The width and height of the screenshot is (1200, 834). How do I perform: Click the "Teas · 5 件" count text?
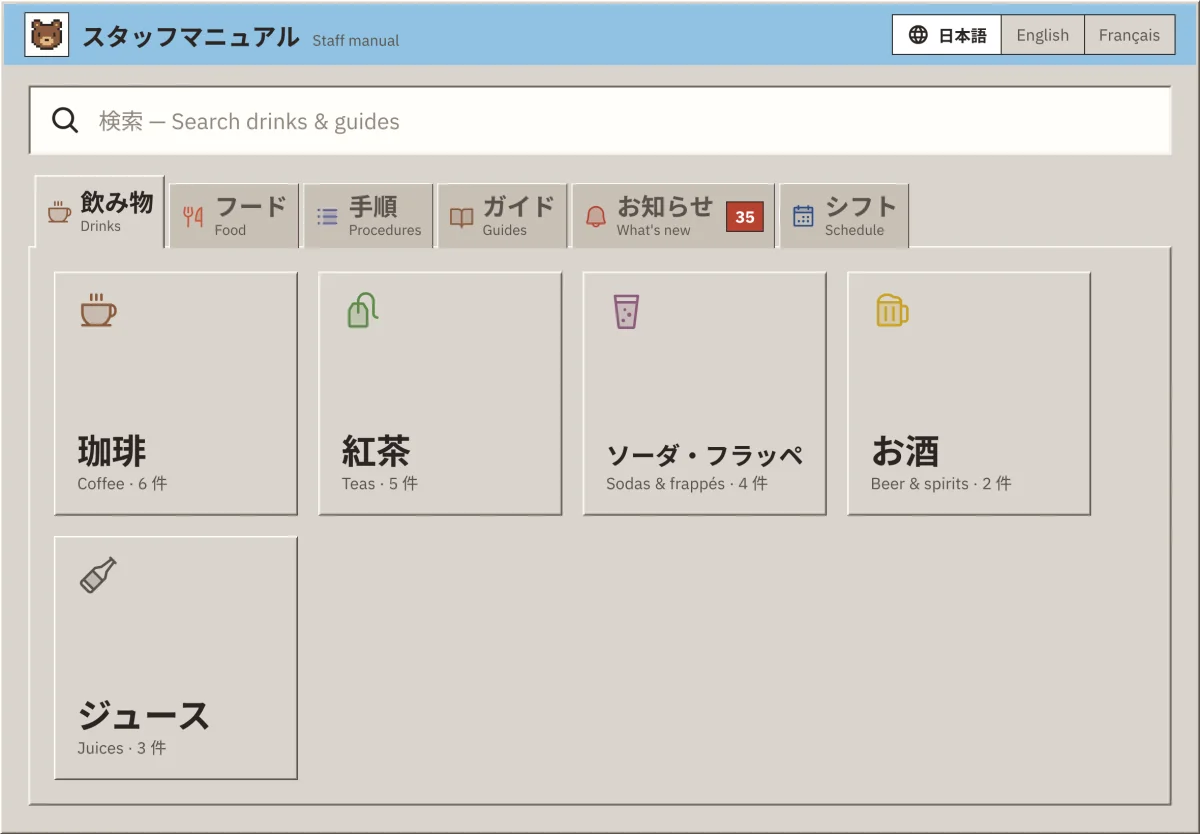tap(380, 484)
